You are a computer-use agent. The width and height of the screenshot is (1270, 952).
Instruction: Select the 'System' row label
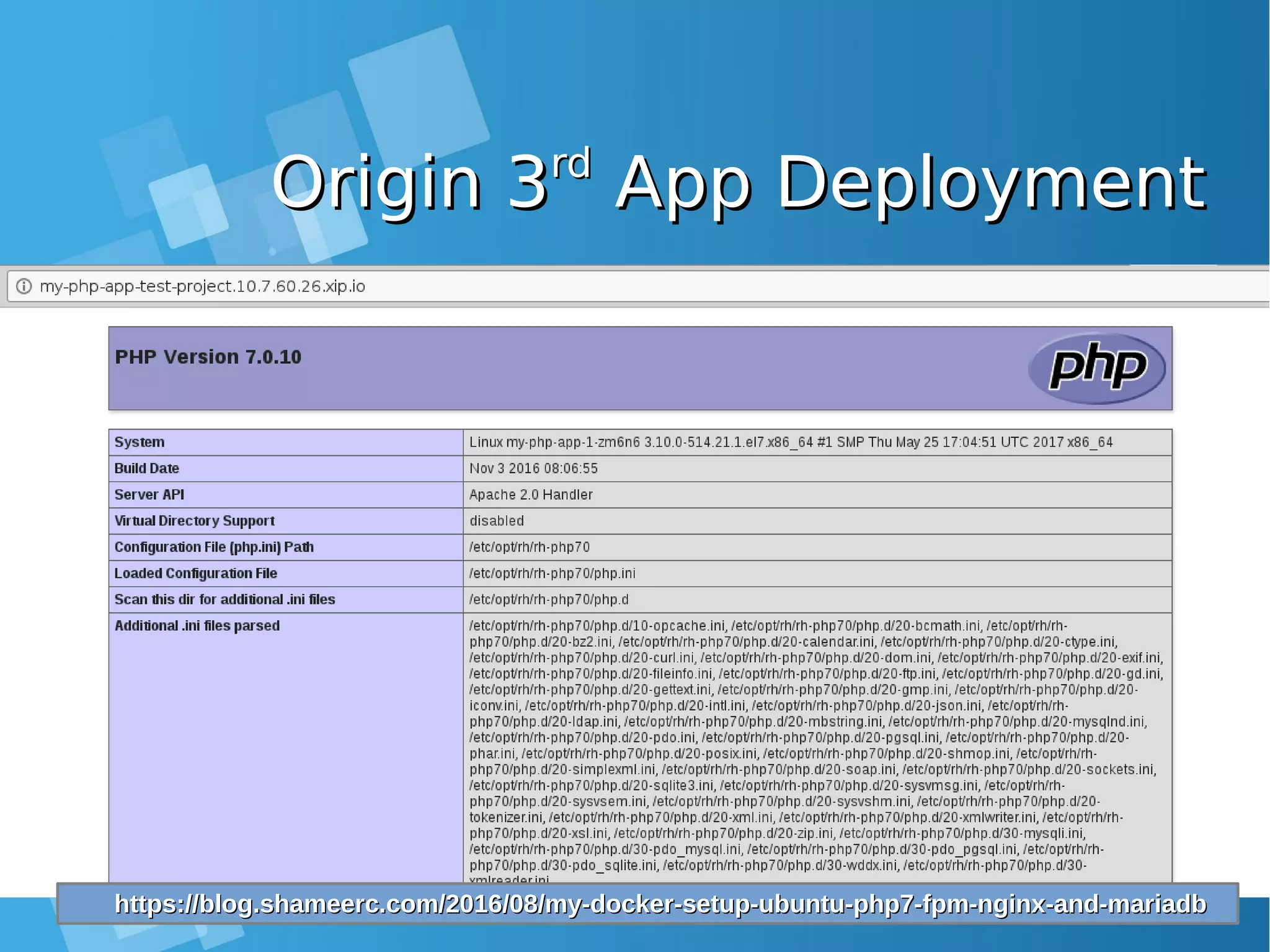(x=140, y=442)
